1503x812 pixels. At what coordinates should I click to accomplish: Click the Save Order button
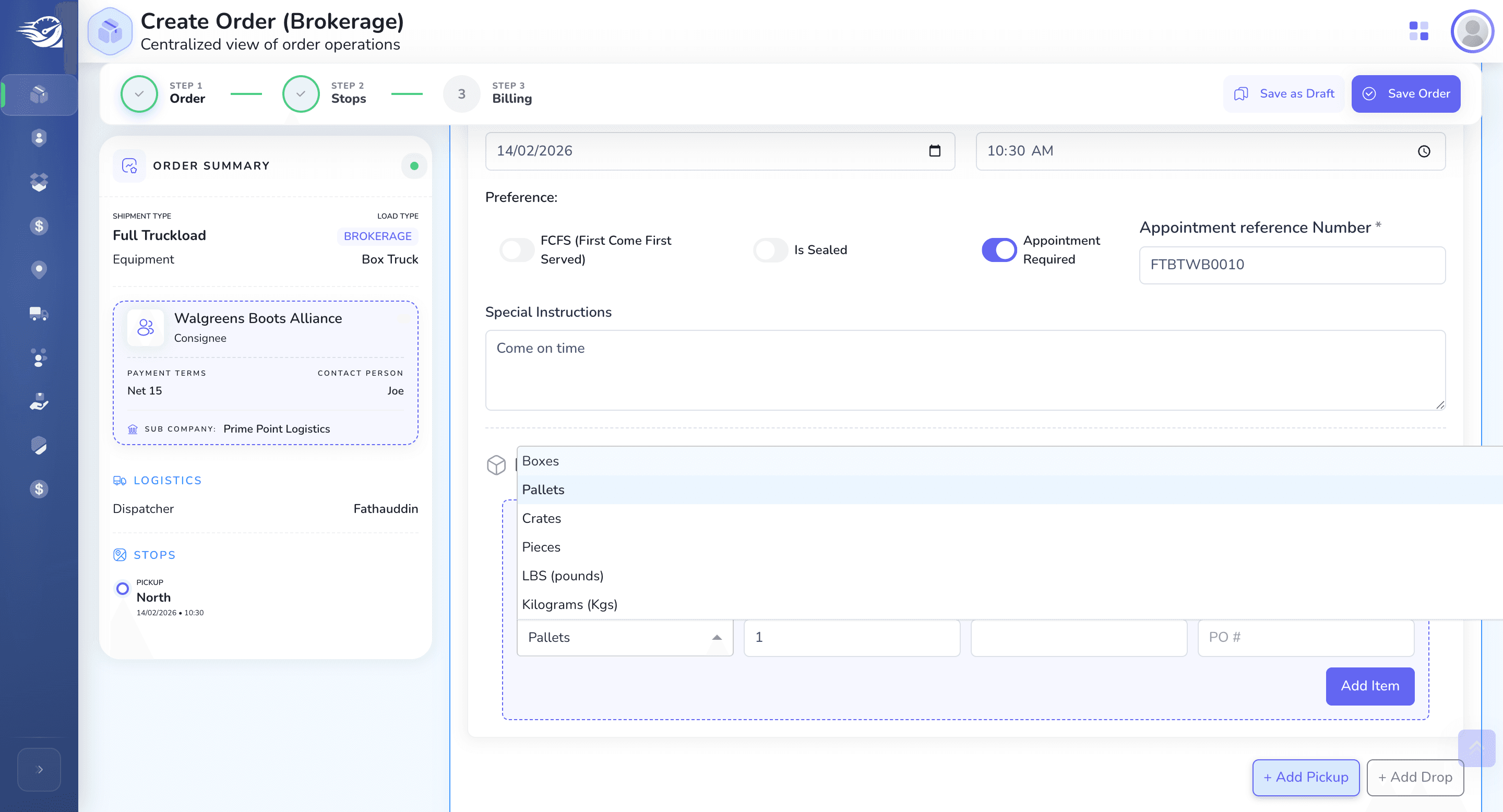point(1405,93)
